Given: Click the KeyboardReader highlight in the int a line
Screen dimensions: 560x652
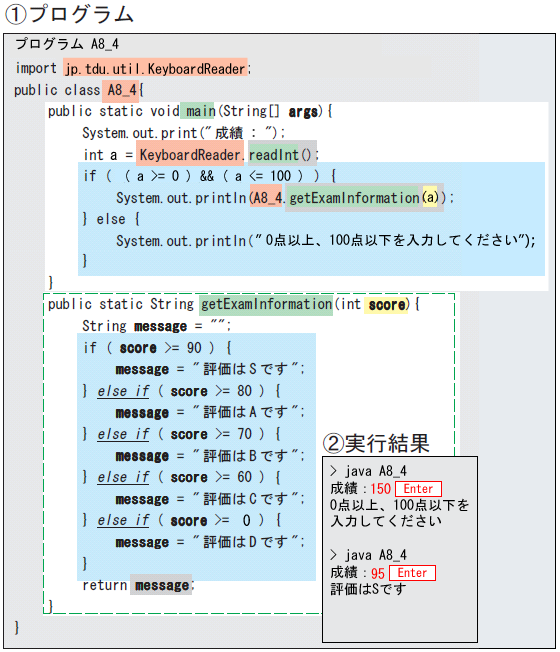Looking at the screenshot, I should pyautogui.click(x=190, y=155).
